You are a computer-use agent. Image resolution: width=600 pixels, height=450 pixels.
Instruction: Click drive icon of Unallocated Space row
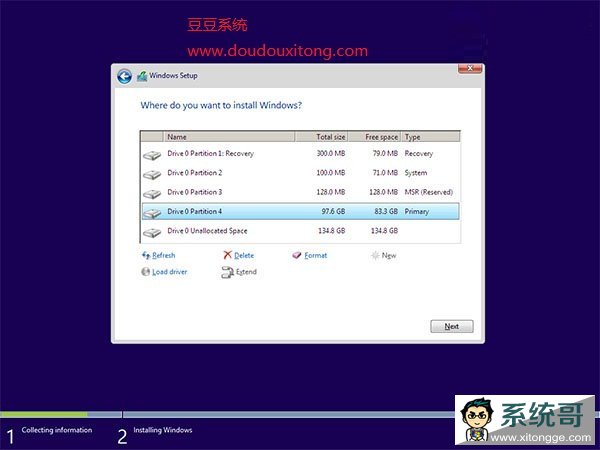point(152,233)
